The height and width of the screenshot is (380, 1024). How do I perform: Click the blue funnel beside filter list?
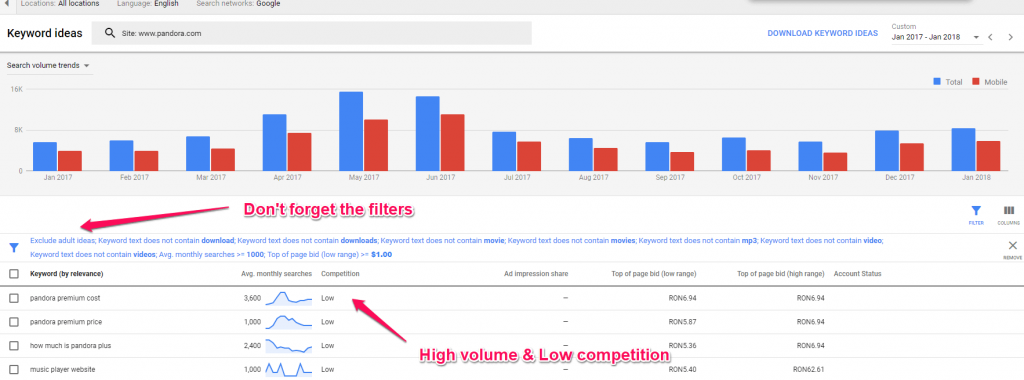[14, 247]
